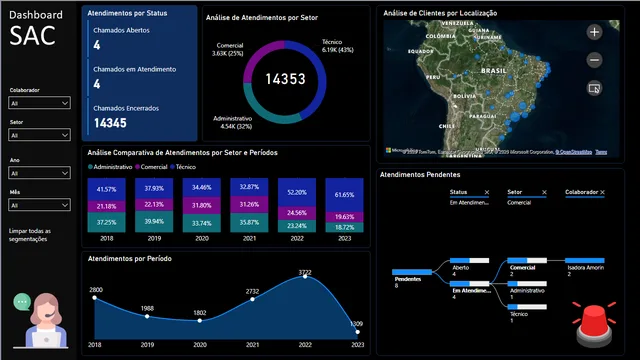Select the 2021 Comercial bar segment 31.26%
The image size is (640, 360).
[249, 204]
